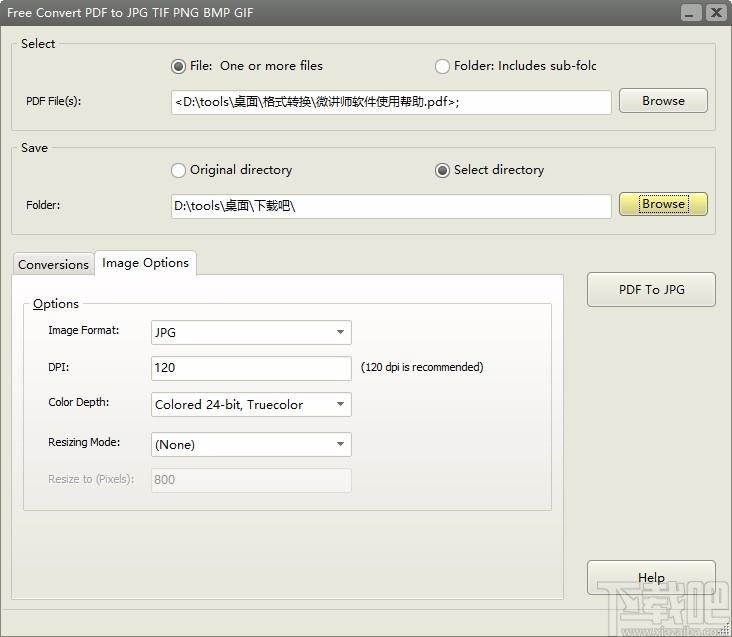Click the window title 'Free Convert PDF to JPG TIF PNG BMP GIF'
Image resolution: width=732 pixels, height=637 pixels.
tap(130, 13)
